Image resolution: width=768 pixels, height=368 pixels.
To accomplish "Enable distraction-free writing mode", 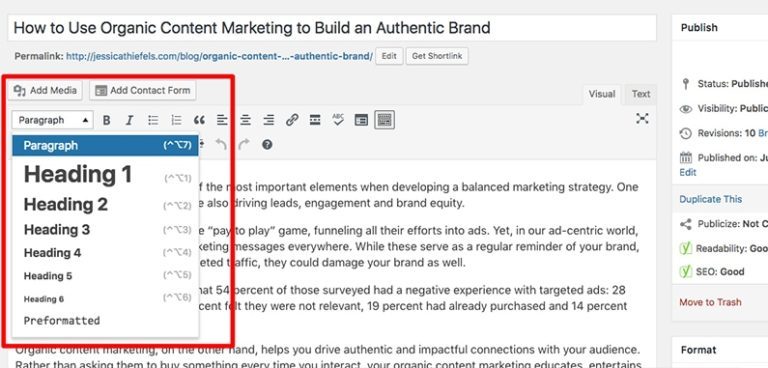I will click(642, 119).
